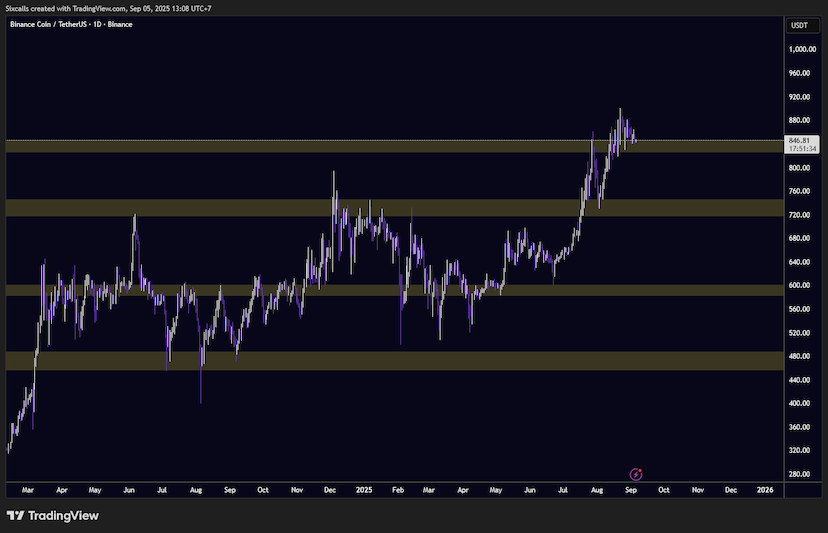Click the 440.00 price axis label
The height and width of the screenshot is (533, 828).
[799, 379]
